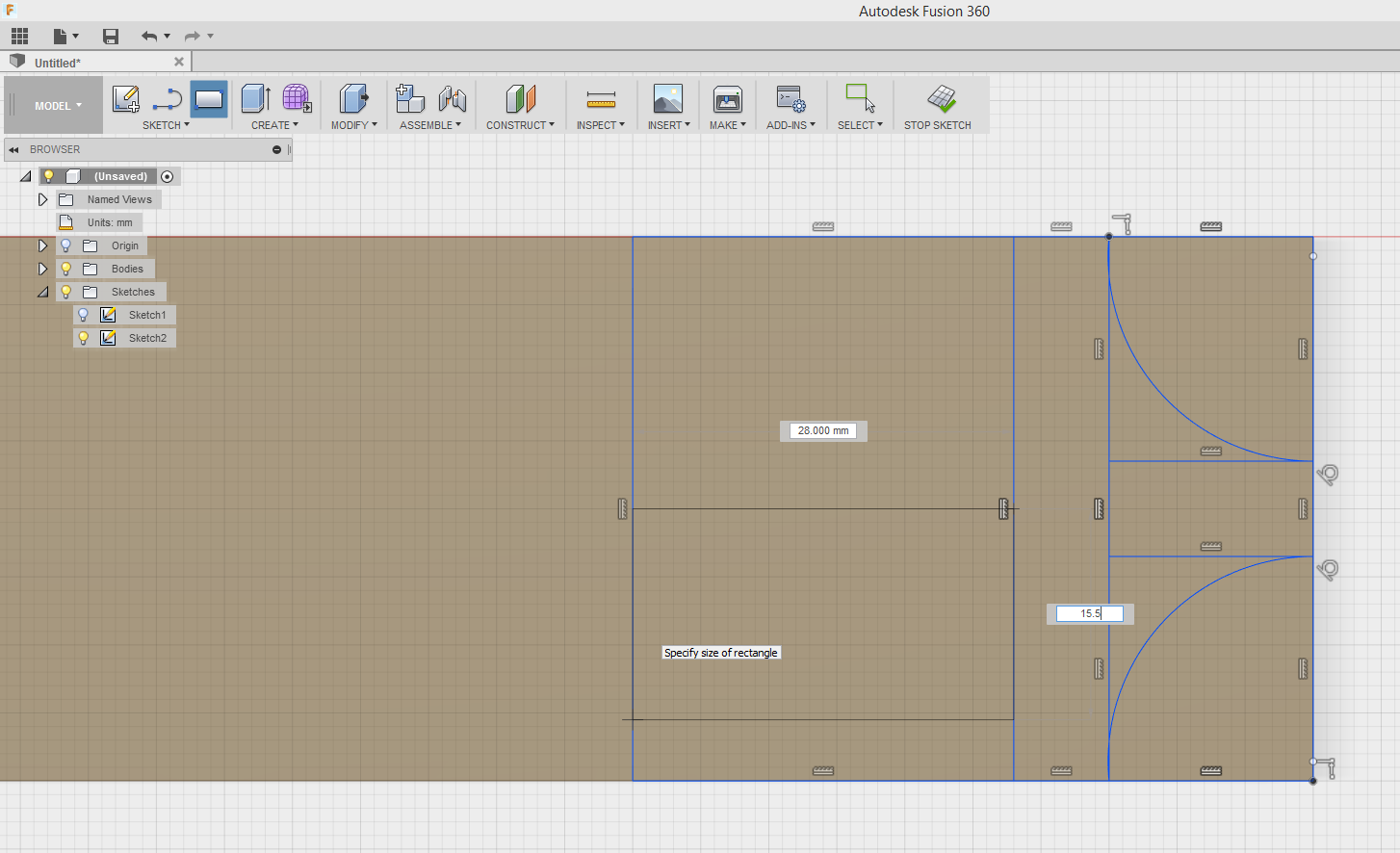Open the ASSEMBLE menu
The height and width of the screenshot is (853, 1400).
coord(430,125)
